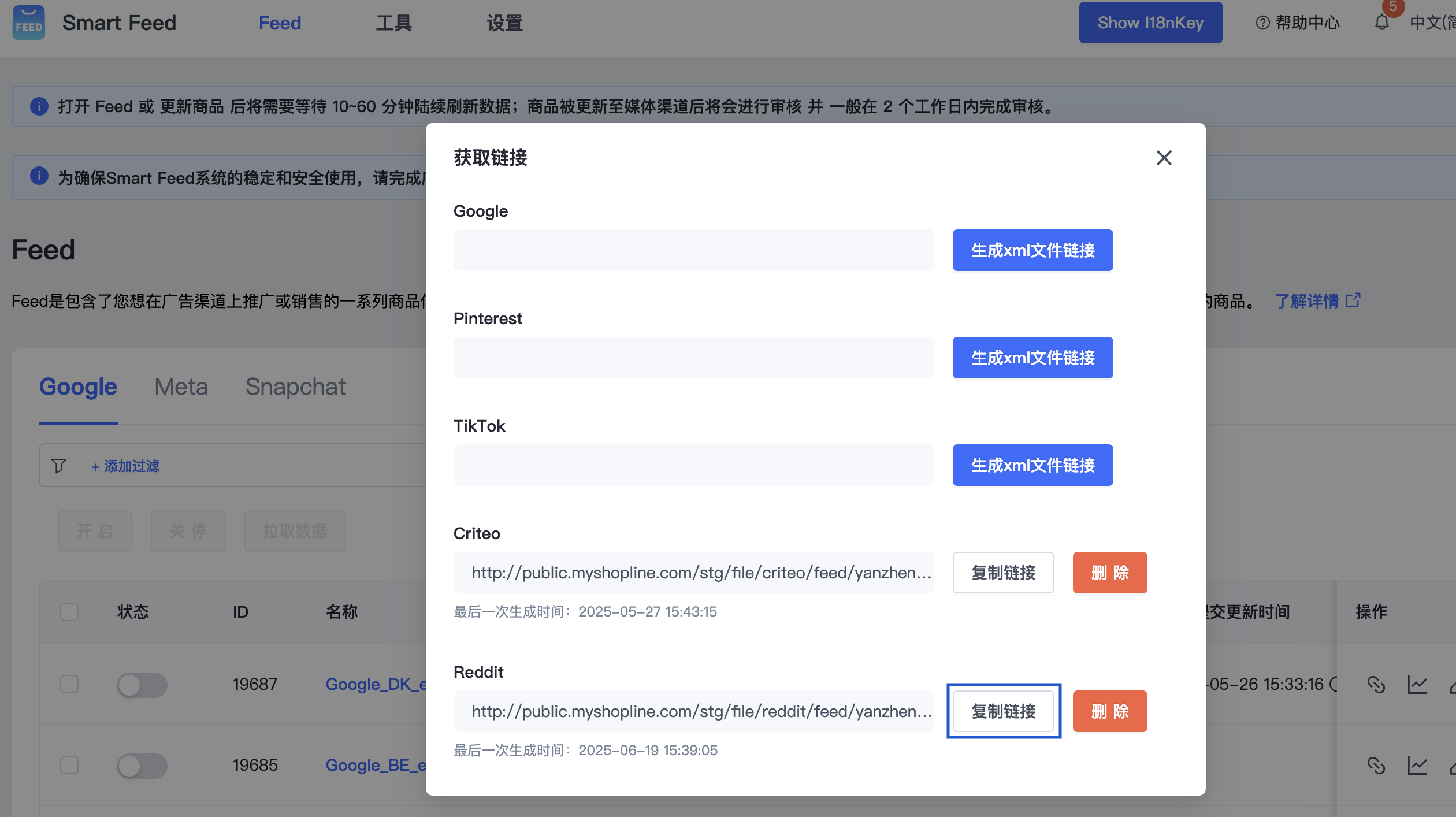Click the Criteo URL field
Screen dimensions: 1456x817
(x=693, y=573)
